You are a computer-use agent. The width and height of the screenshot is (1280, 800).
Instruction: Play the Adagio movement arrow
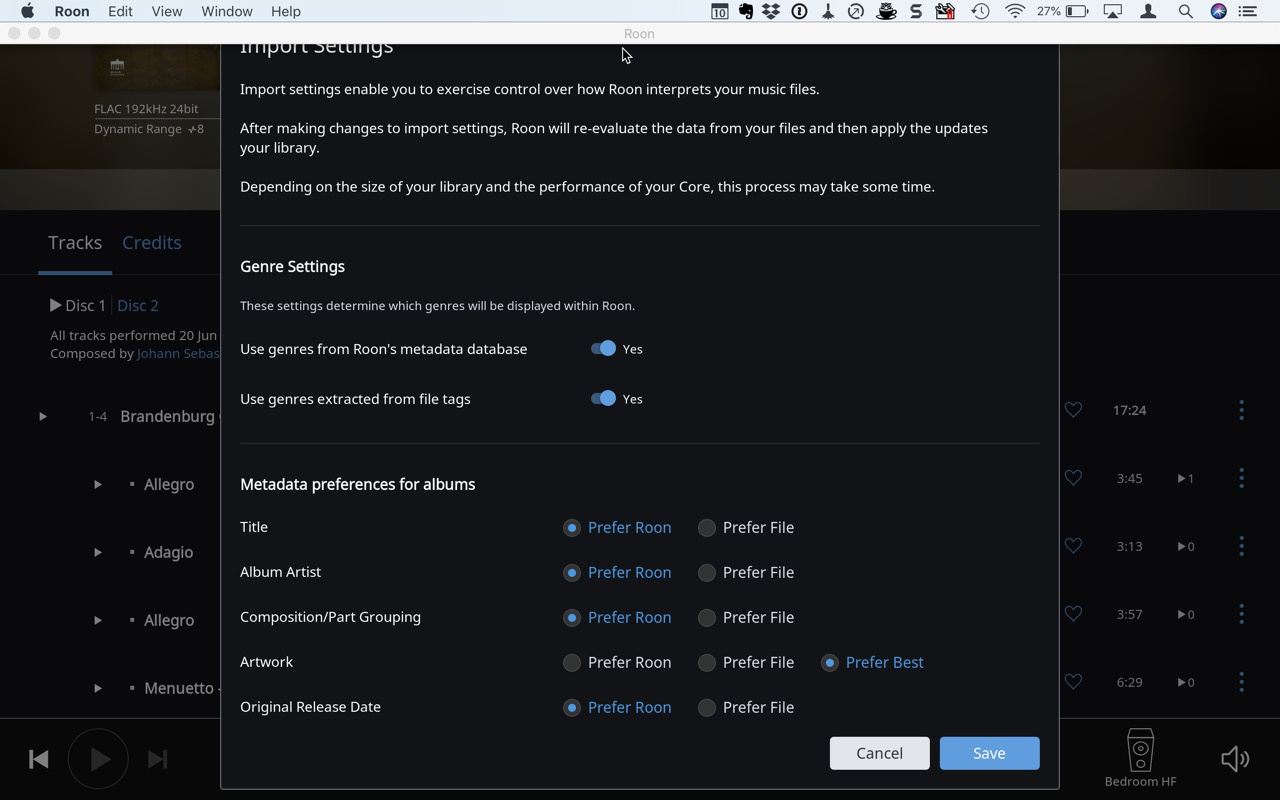coord(98,552)
